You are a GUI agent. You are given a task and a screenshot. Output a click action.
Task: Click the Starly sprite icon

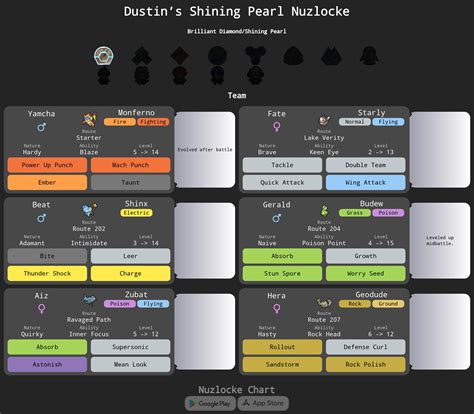click(324, 120)
